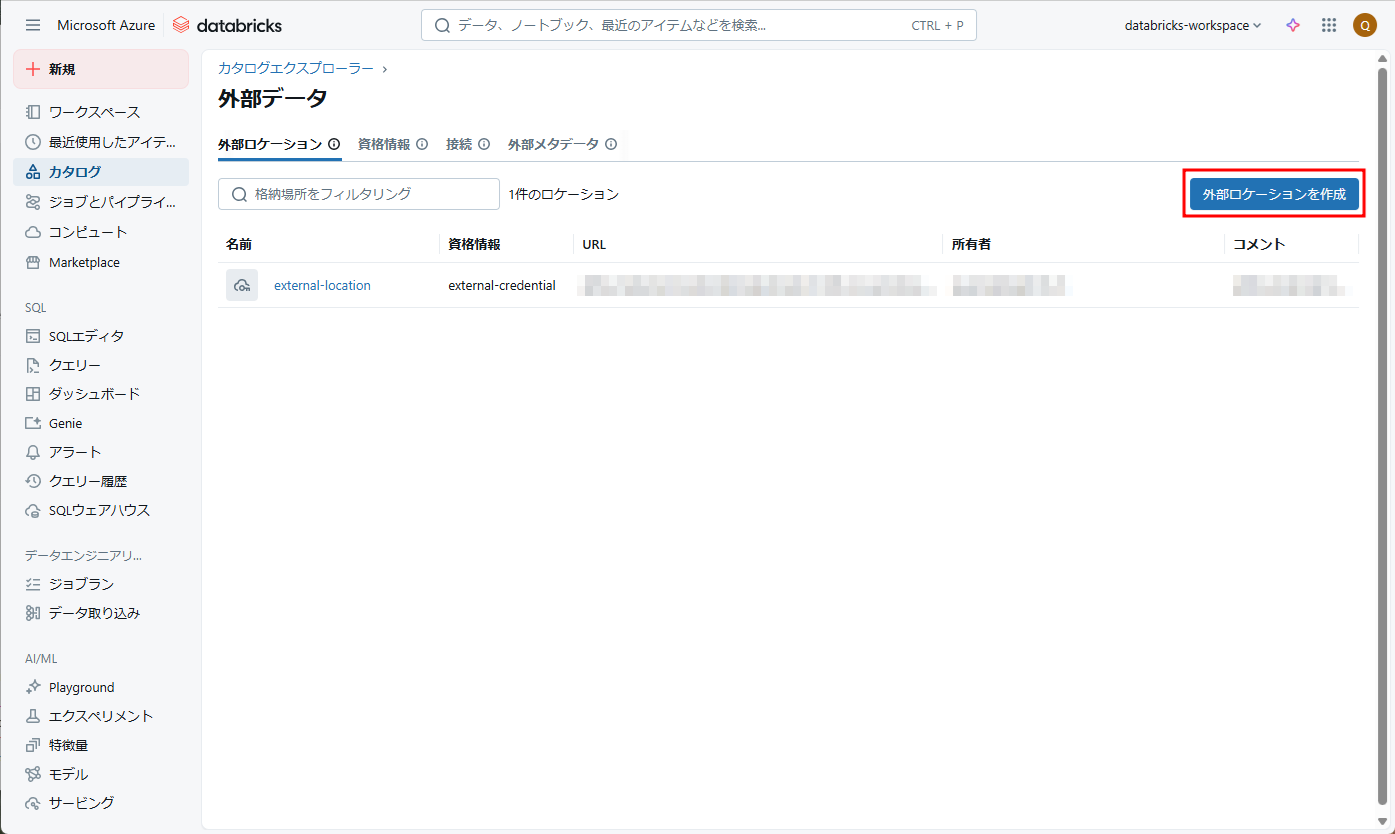Viewport: 1395px width, 834px height.
Task: Click the external-location row icon
Action: 242,285
